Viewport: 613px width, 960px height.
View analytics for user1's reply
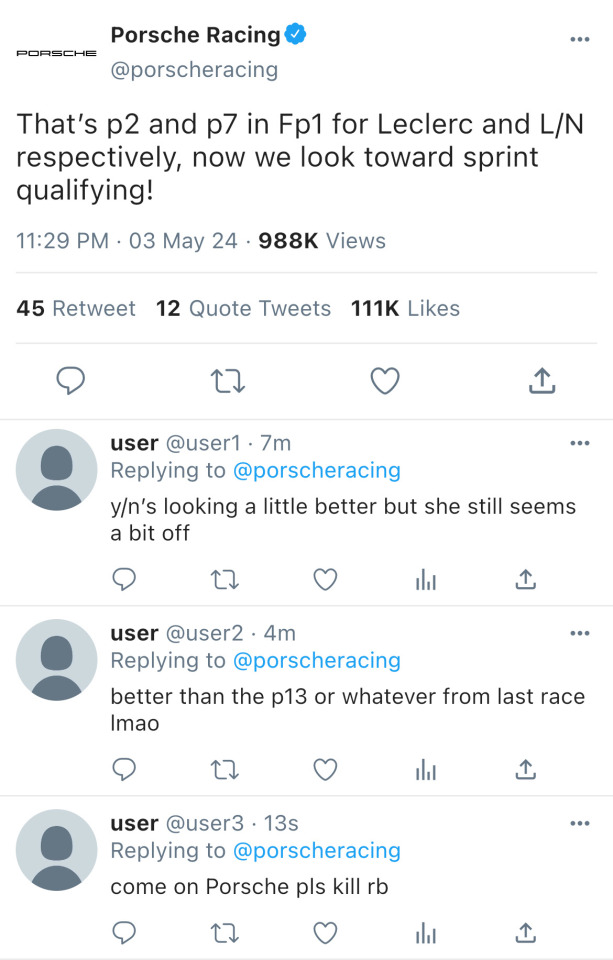pos(426,579)
